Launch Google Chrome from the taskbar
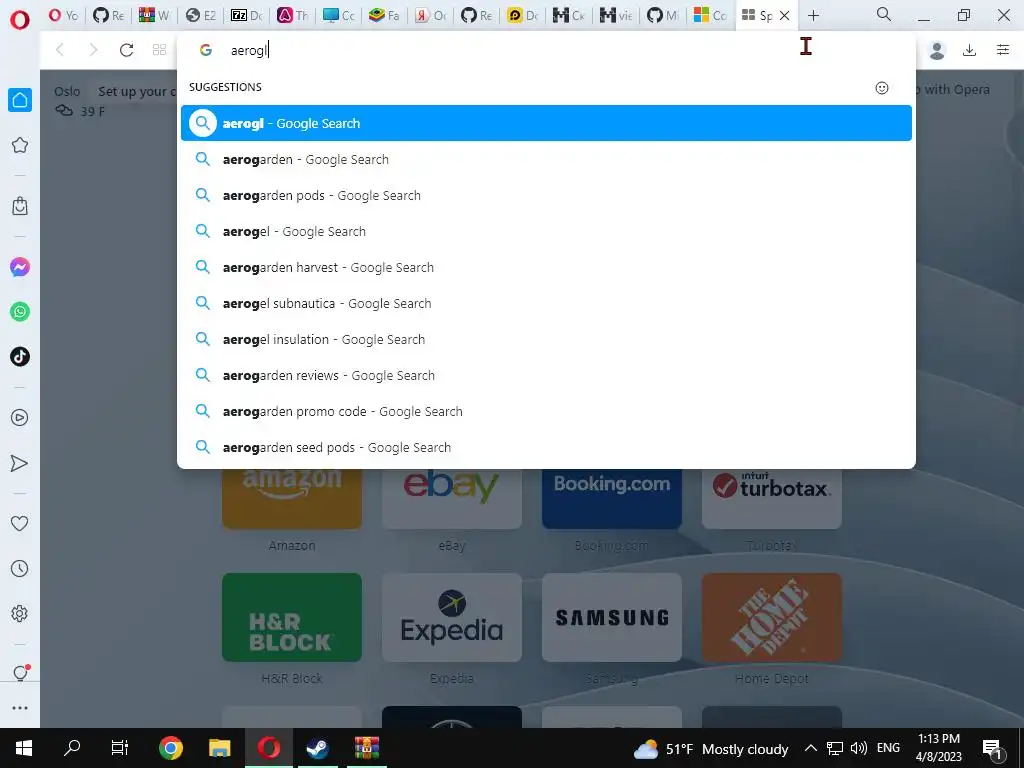Viewport: 1024px width, 768px height. (170, 748)
